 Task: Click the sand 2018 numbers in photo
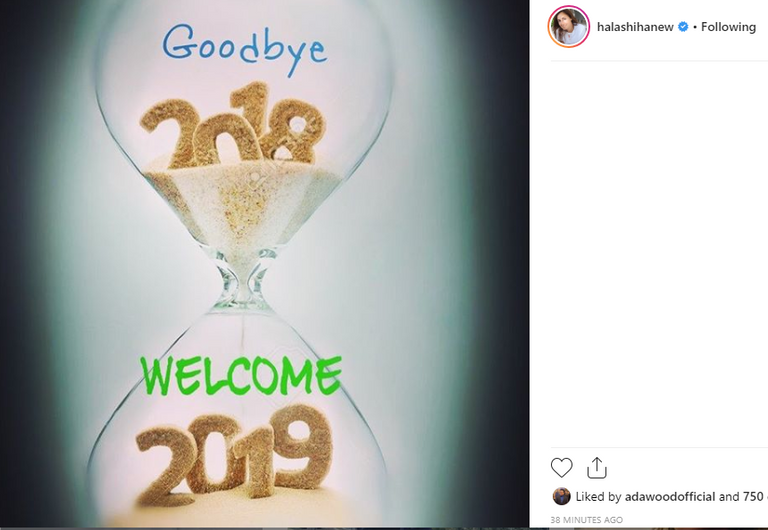[233, 126]
